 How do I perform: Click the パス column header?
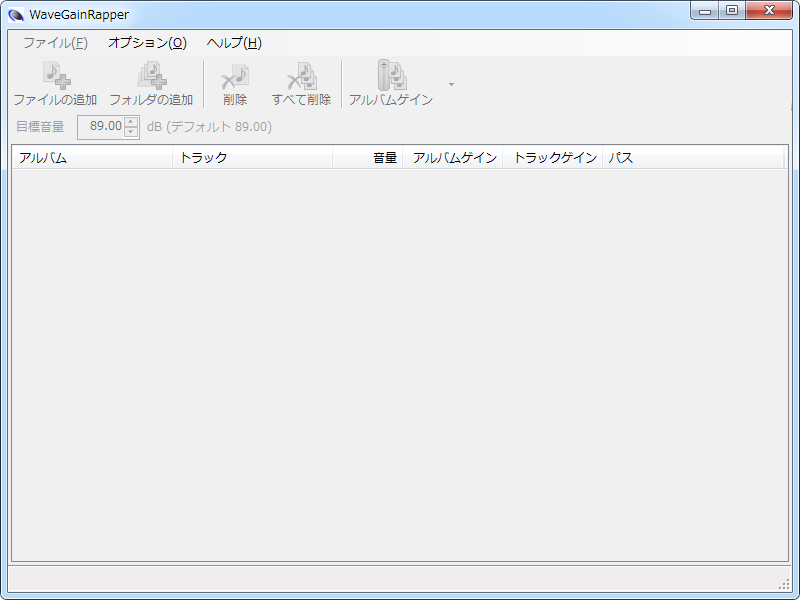tap(692, 158)
